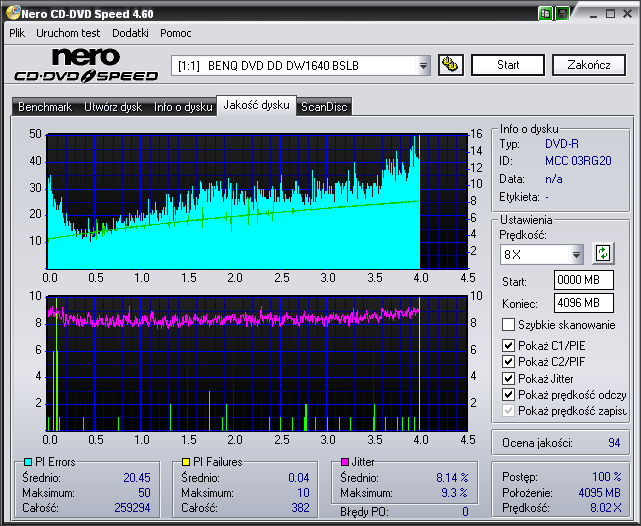Click the PI Failures lower graph

(257, 363)
